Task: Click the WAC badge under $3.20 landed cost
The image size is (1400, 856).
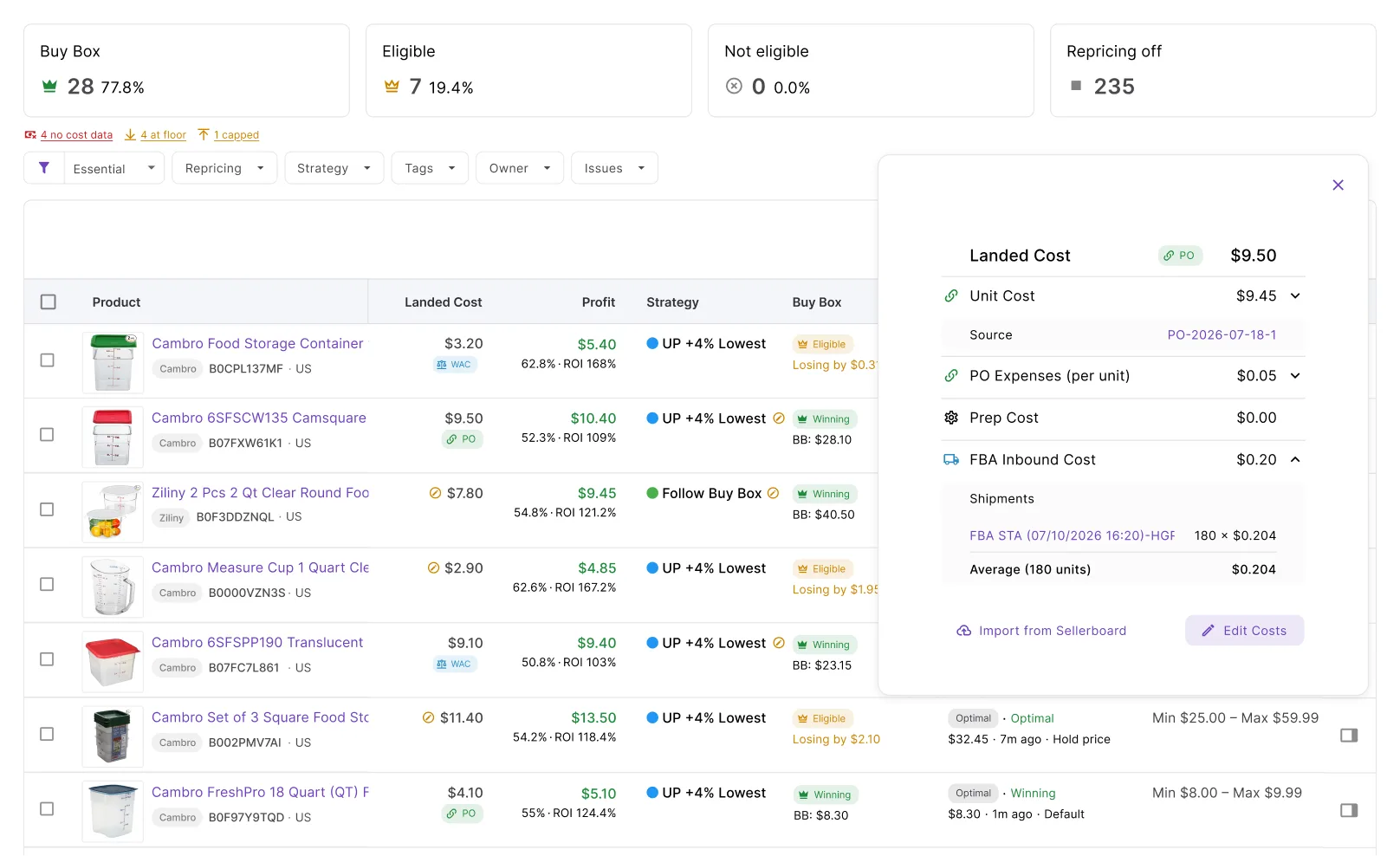Action: [x=455, y=365]
